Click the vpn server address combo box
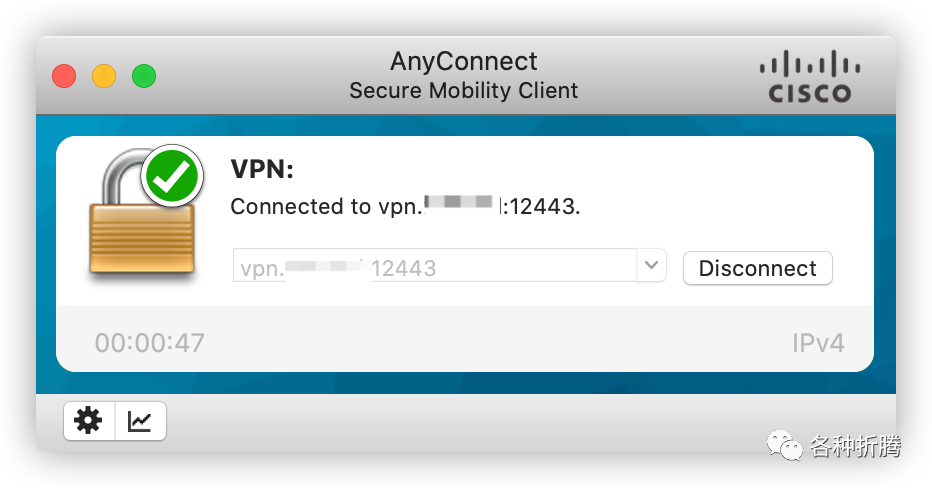The width and height of the screenshot is (932, 488). tap(449, 265)
